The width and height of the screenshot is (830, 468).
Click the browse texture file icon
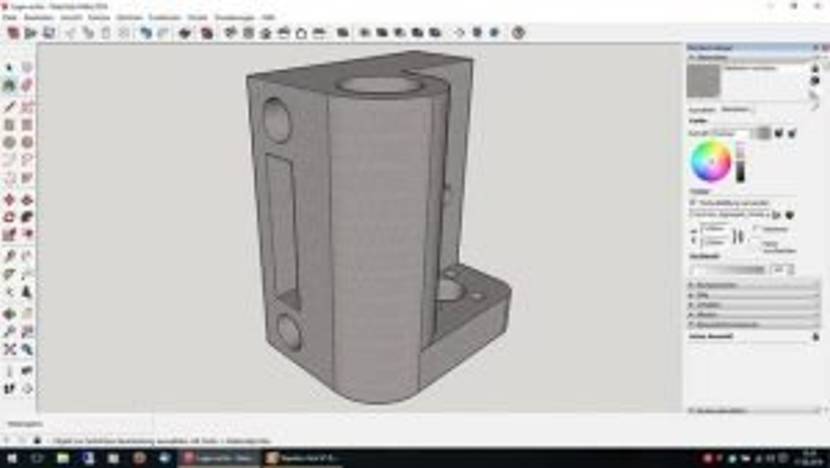pyautogui.click(x=777, y=215)
